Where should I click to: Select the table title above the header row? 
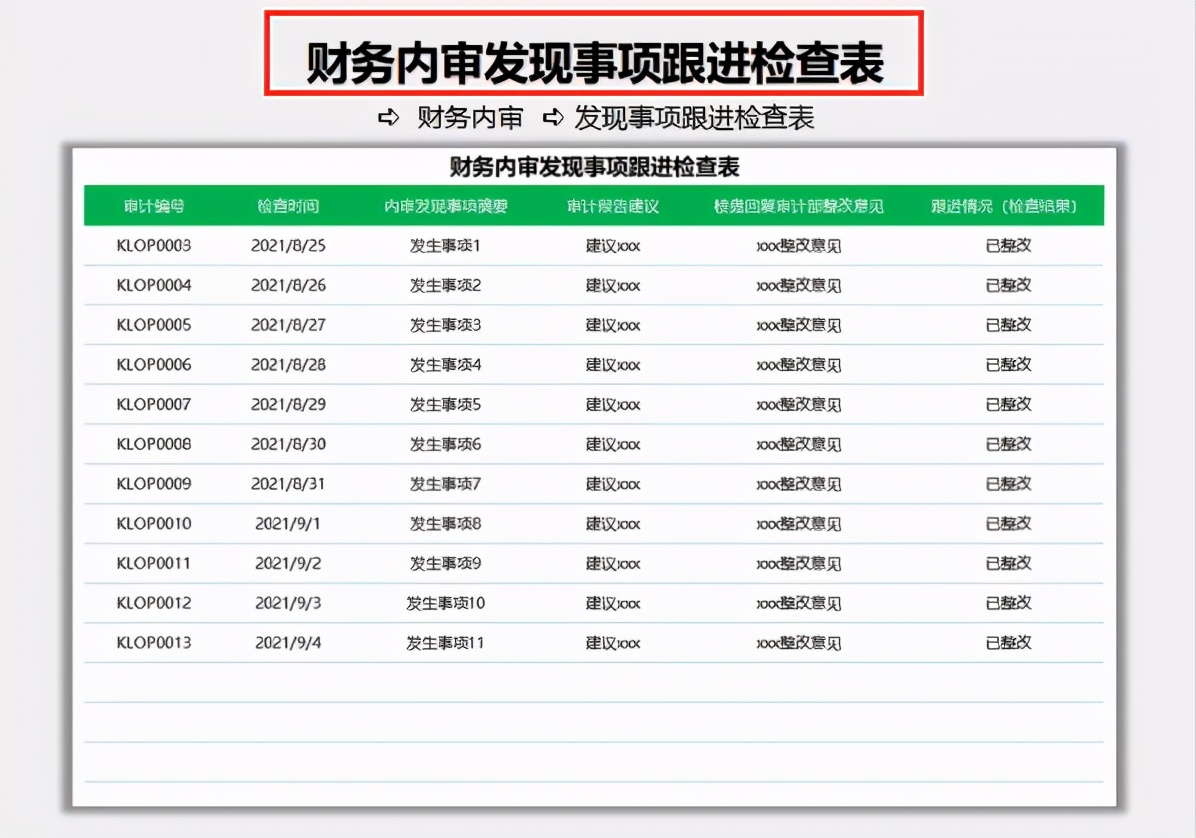[598, 165]
